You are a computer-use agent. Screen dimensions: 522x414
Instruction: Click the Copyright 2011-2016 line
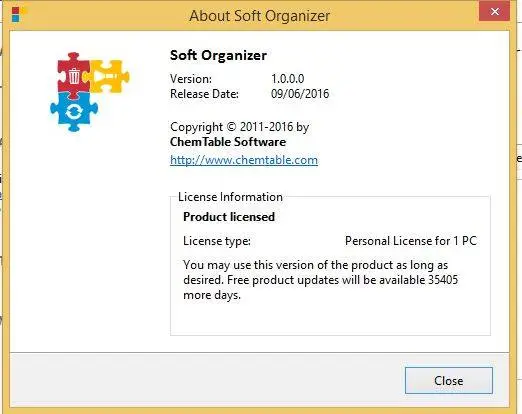[239, 127]
